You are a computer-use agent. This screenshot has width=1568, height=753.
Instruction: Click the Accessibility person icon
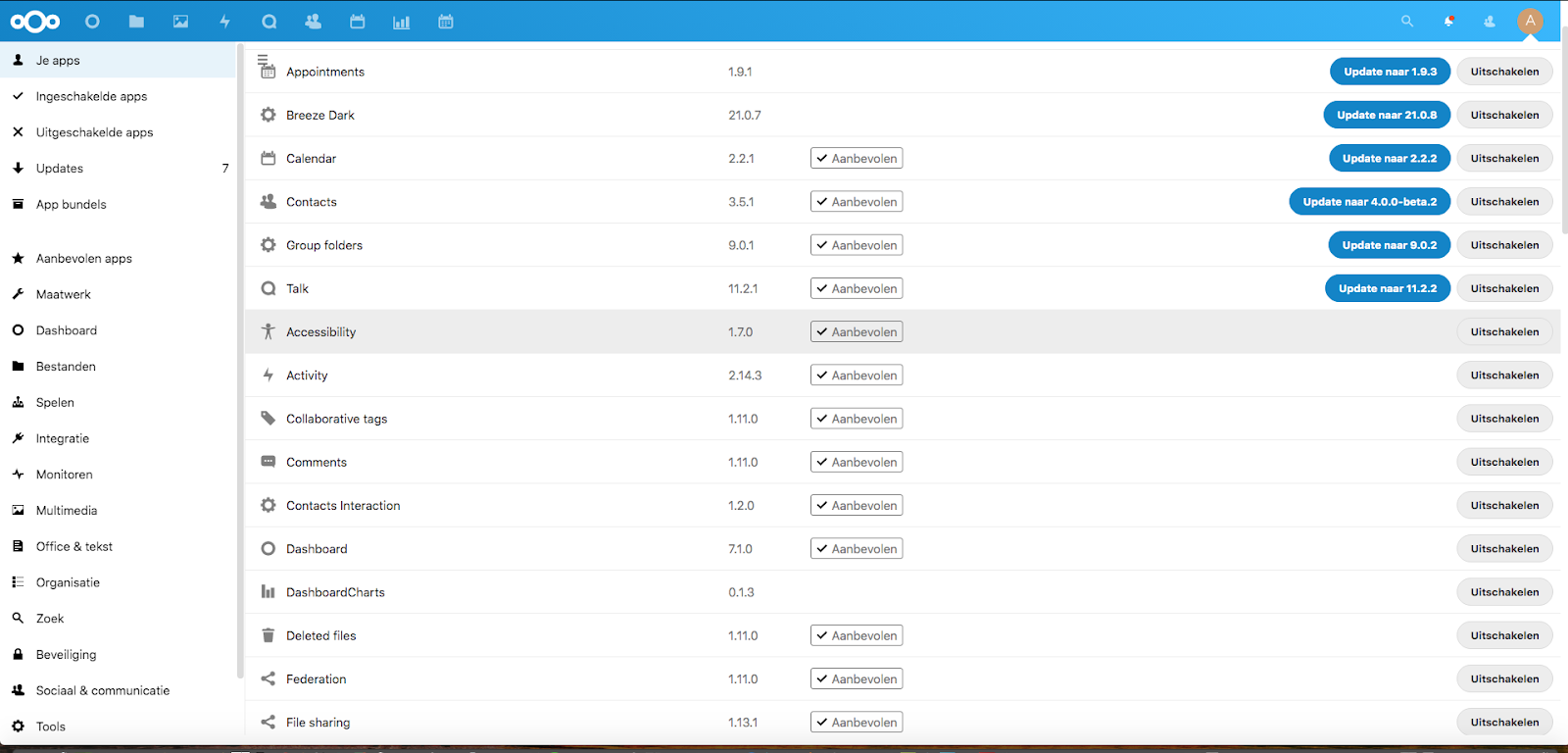[x=269, y=331]
